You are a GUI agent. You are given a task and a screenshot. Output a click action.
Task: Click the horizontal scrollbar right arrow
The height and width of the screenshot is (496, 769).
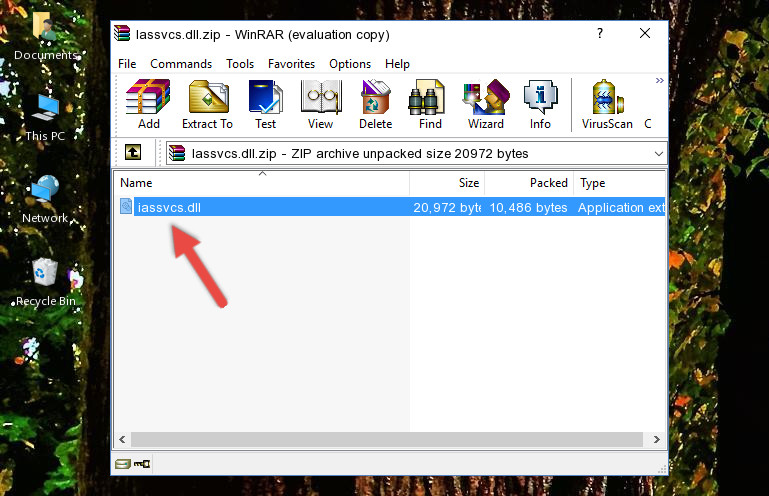pyautogui.click(x=657, y=440)
